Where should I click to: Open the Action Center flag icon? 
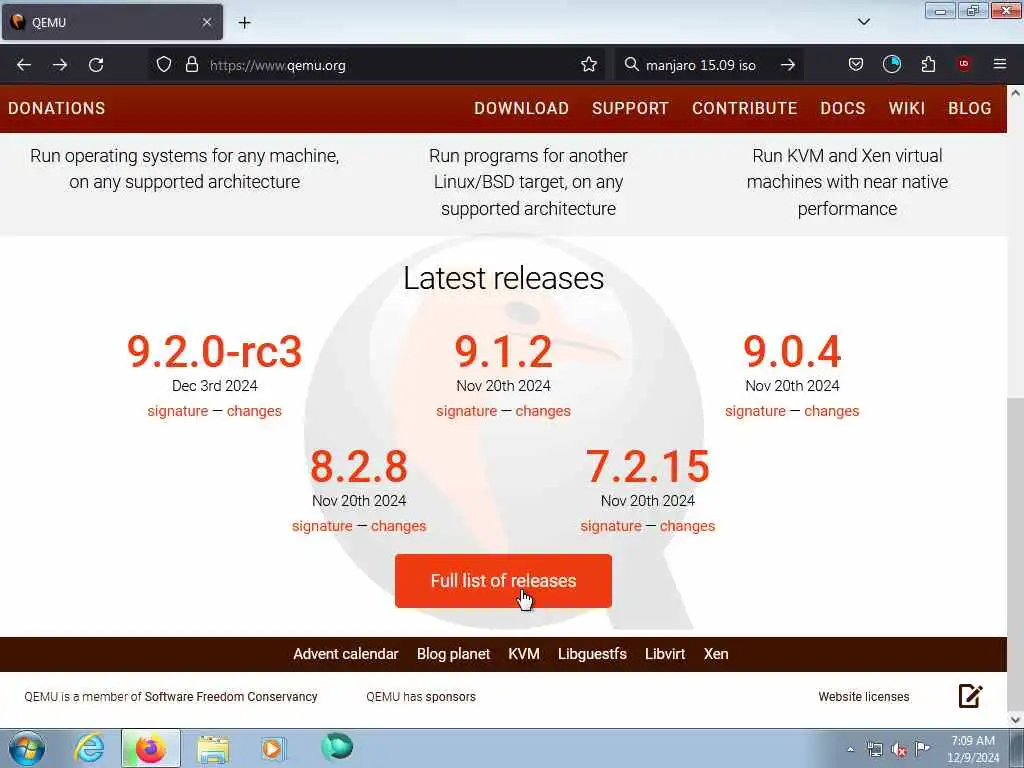[x=922, y=748]
